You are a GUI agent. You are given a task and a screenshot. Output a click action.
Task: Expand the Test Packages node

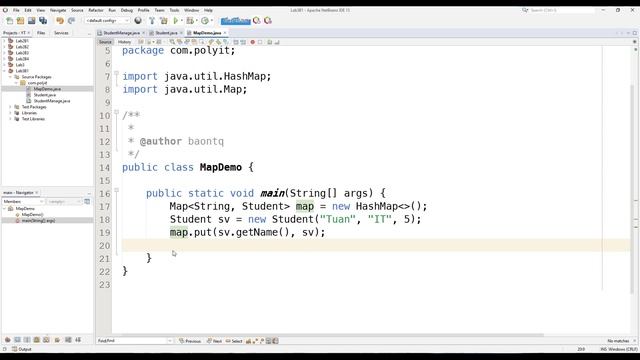tap(10, 107)
